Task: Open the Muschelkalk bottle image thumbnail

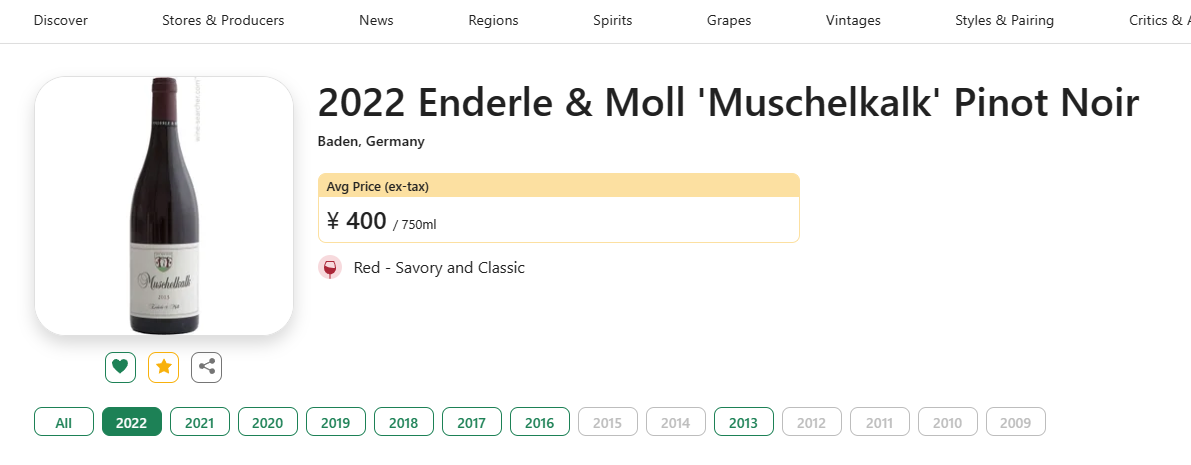Action: coord(164,206)
